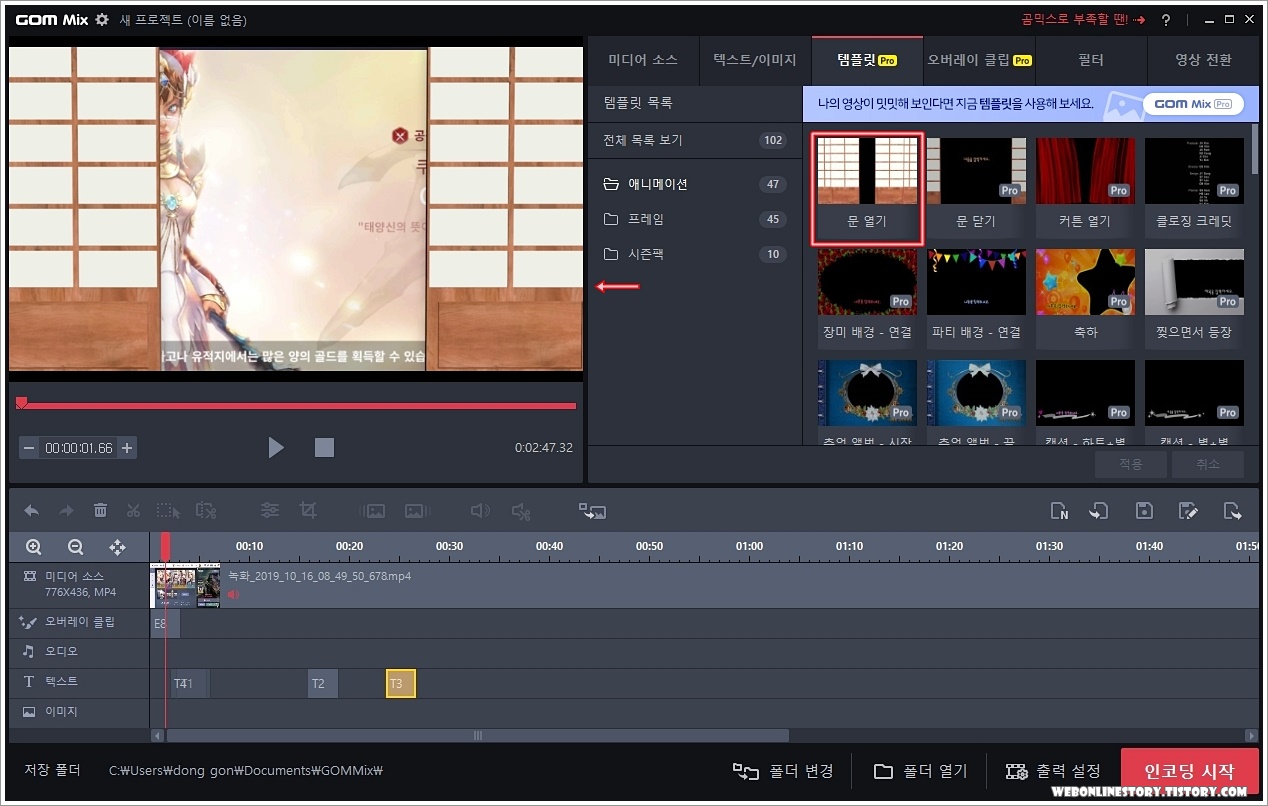
Task: Select the 축하 template
Action: point(1085,298)
